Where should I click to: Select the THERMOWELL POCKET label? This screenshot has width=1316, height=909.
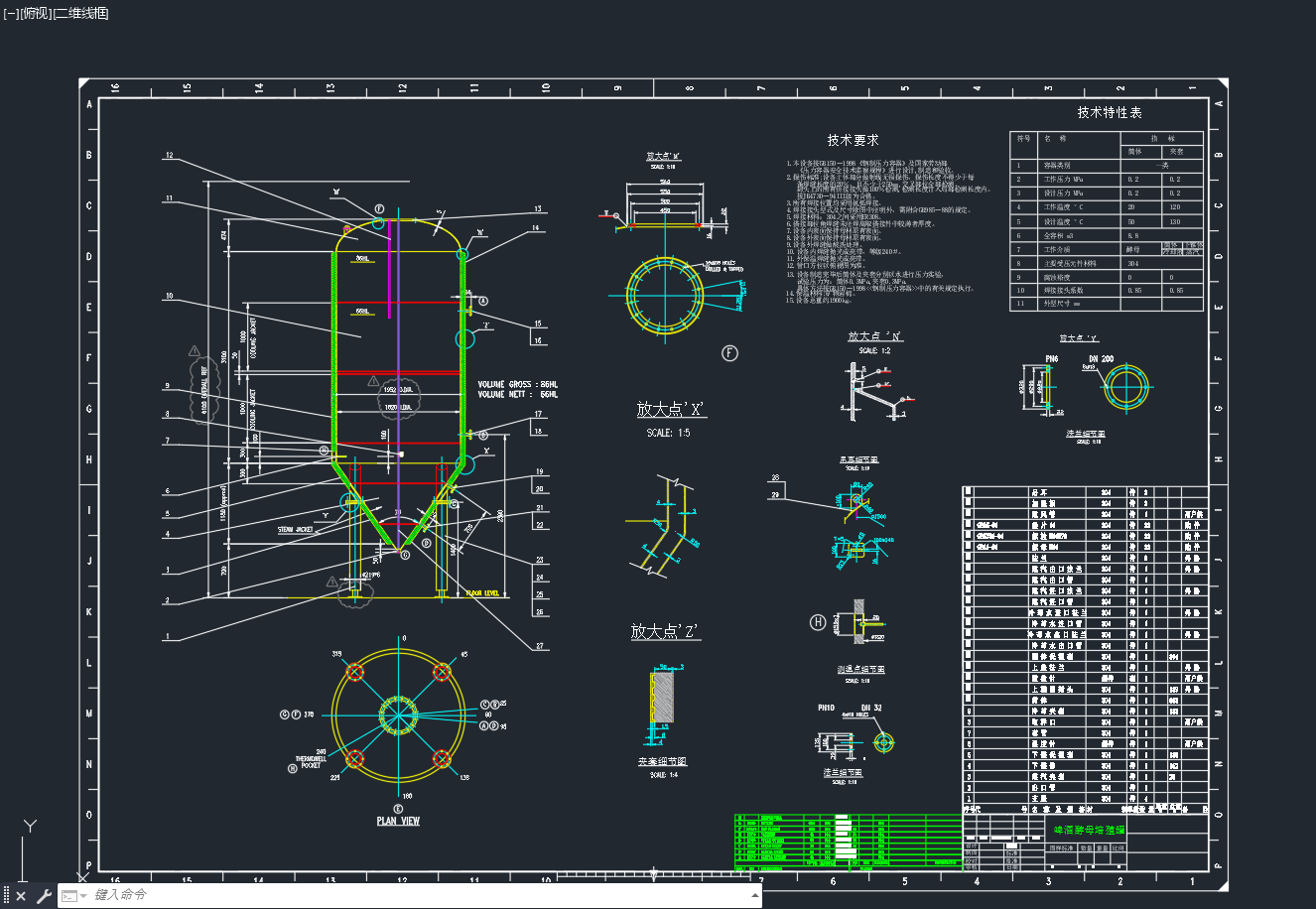[309, 762]
